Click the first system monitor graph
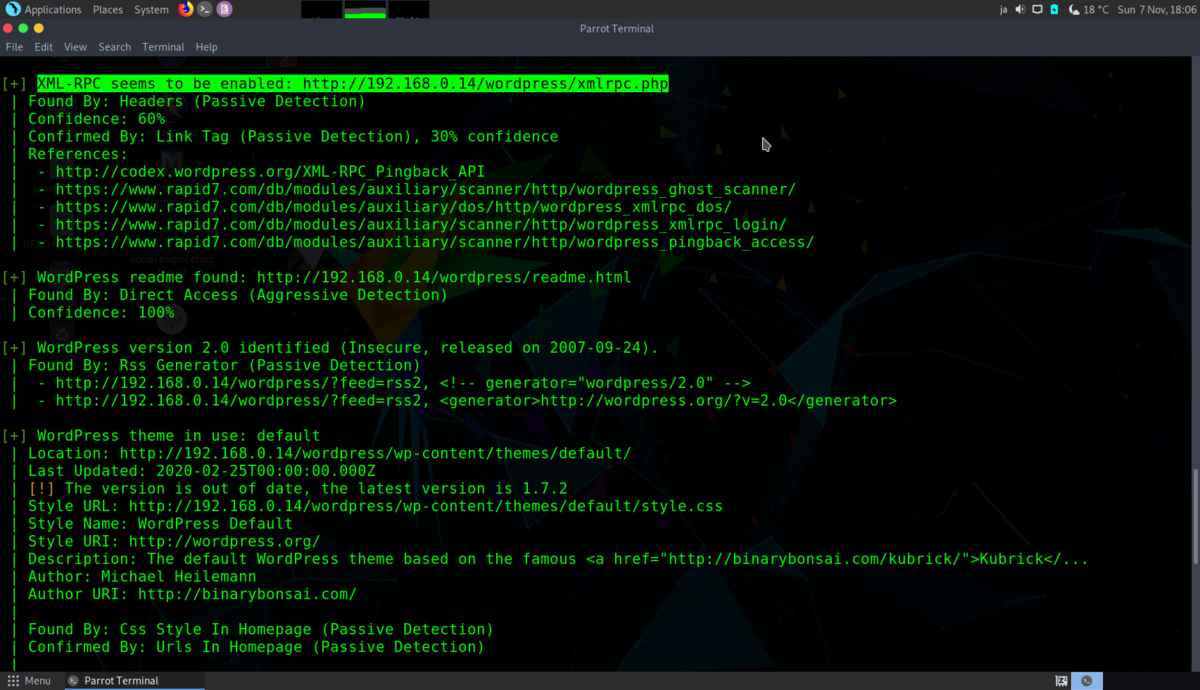 (321, 10)
